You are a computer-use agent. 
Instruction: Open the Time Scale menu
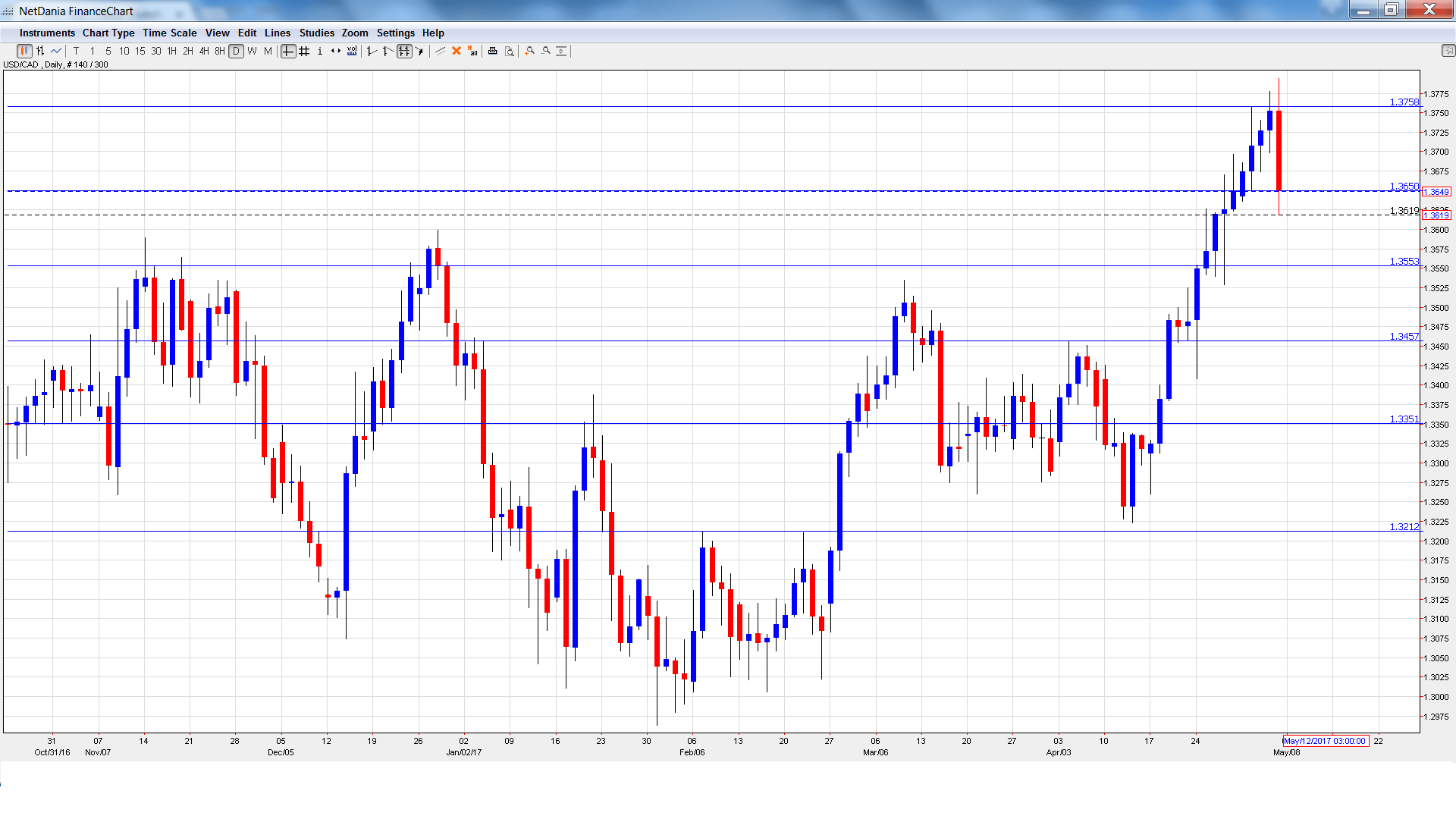coord(169,33)
